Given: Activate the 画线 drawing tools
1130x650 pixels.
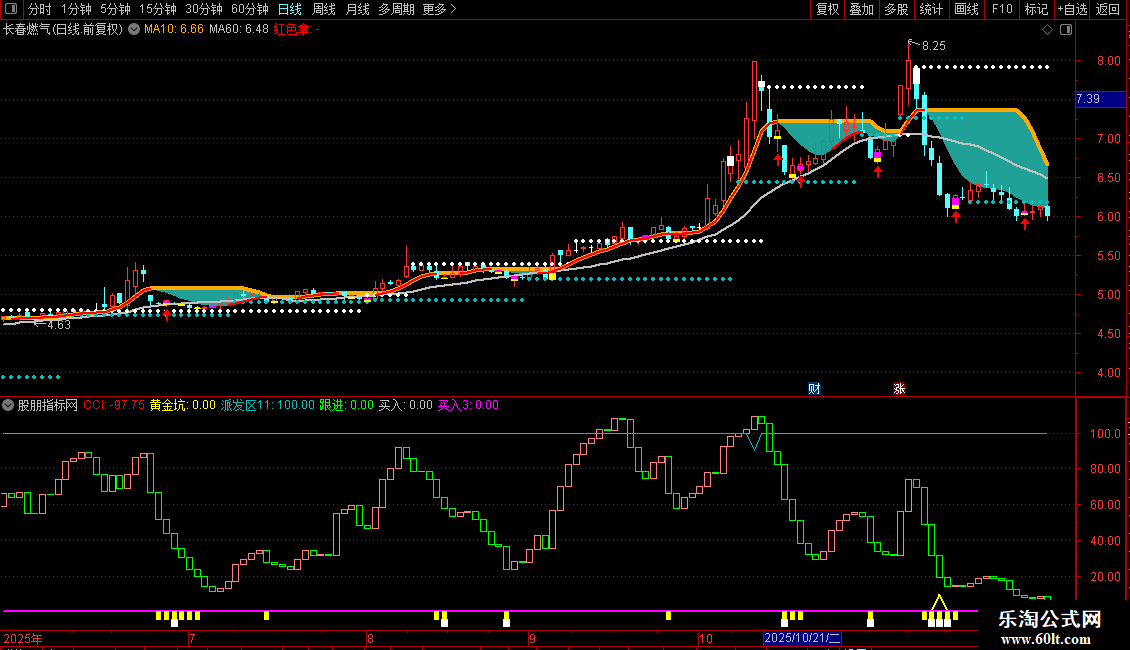Looking at the screenshot, I should [x=966, y=9].
